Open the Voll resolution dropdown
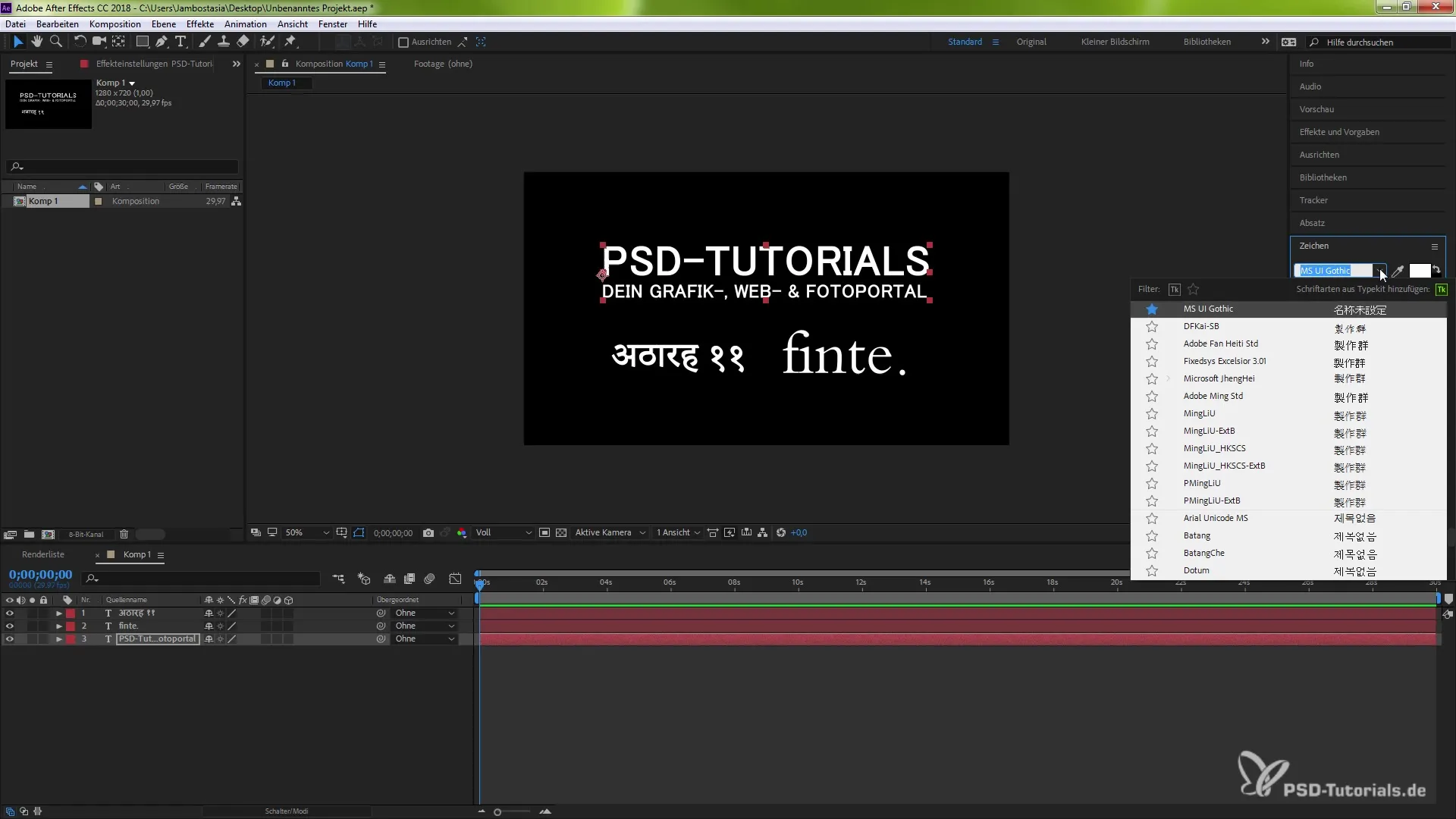This screenshot has width=1456, height=819. coord(504,533)
